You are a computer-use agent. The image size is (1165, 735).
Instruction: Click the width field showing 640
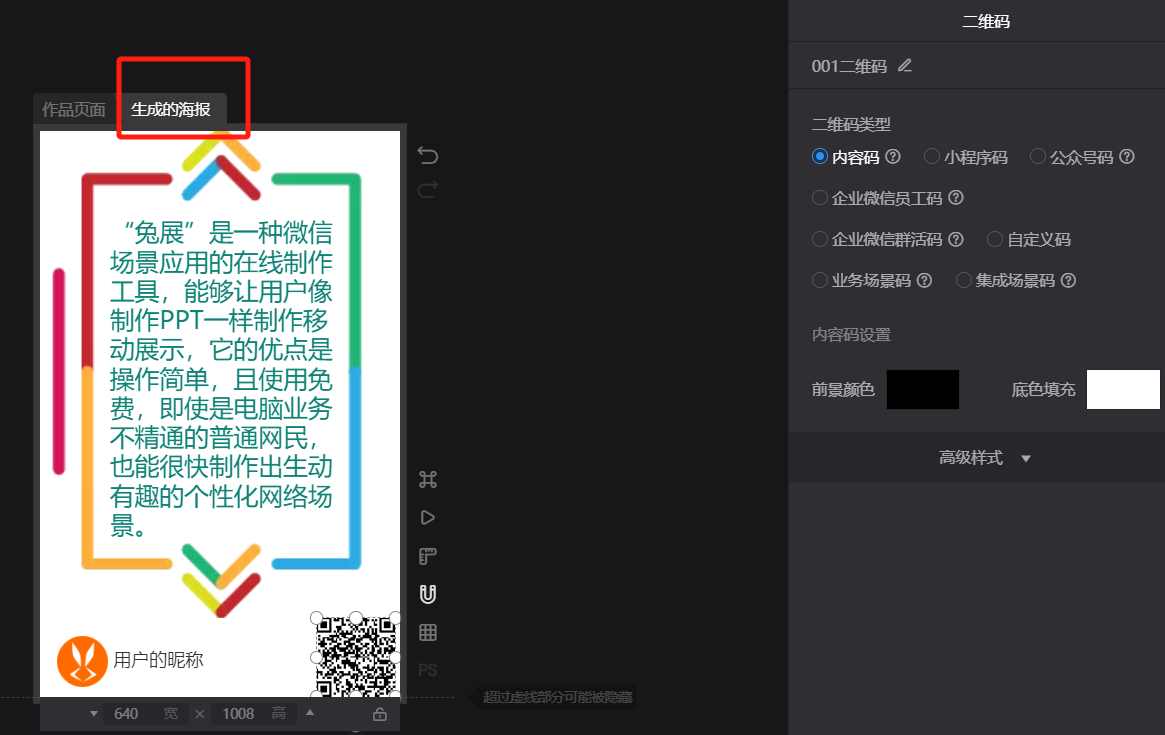tap(144, 713)
